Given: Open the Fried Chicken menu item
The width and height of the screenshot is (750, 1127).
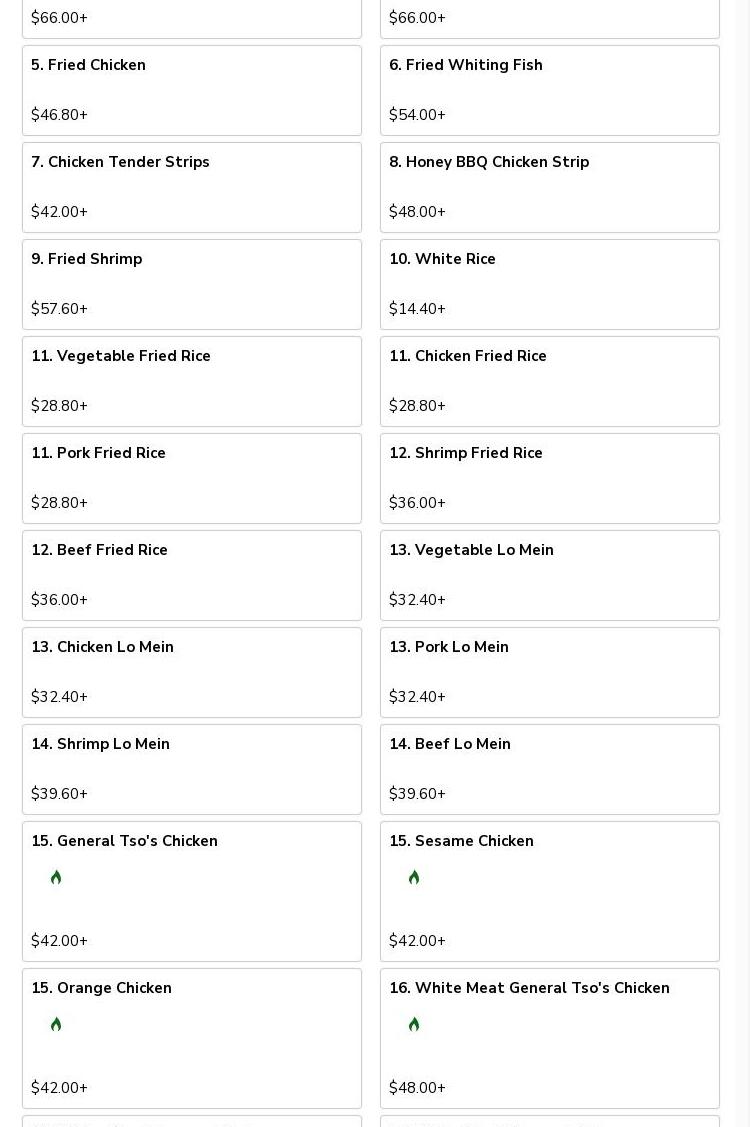Looking at the screenshot, I should 192,91.
